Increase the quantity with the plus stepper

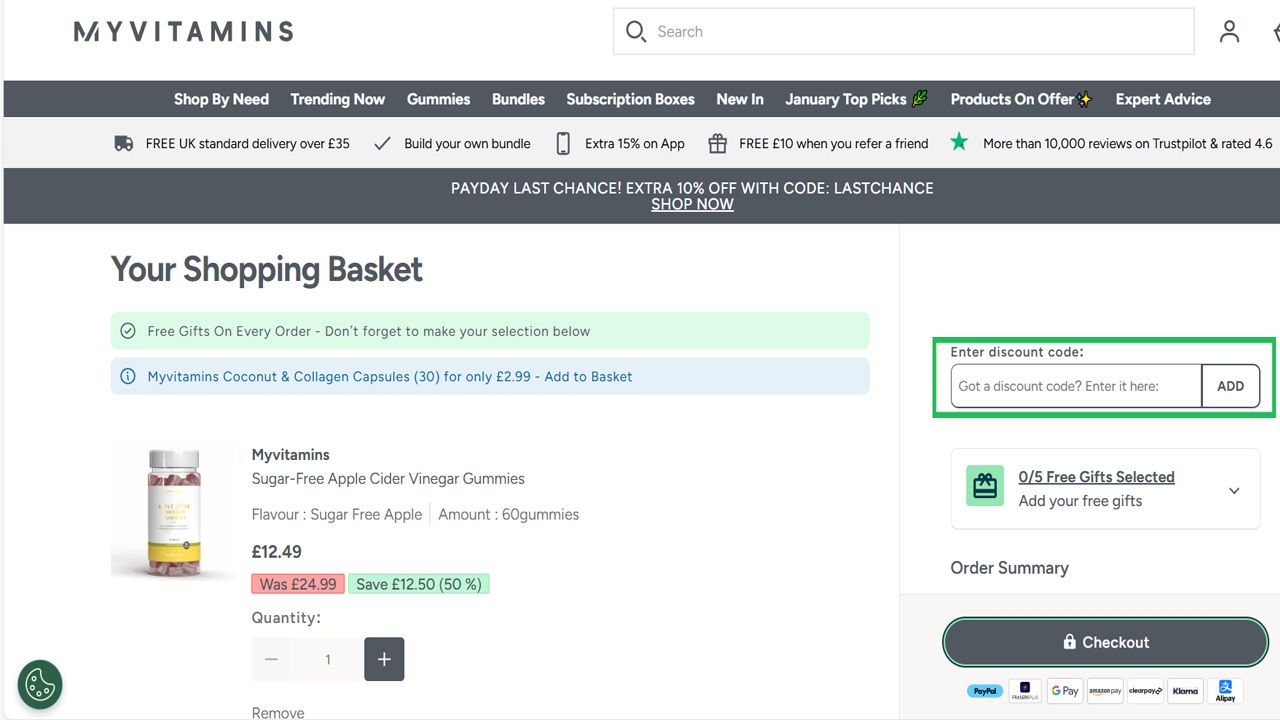[x=384, y=659]
